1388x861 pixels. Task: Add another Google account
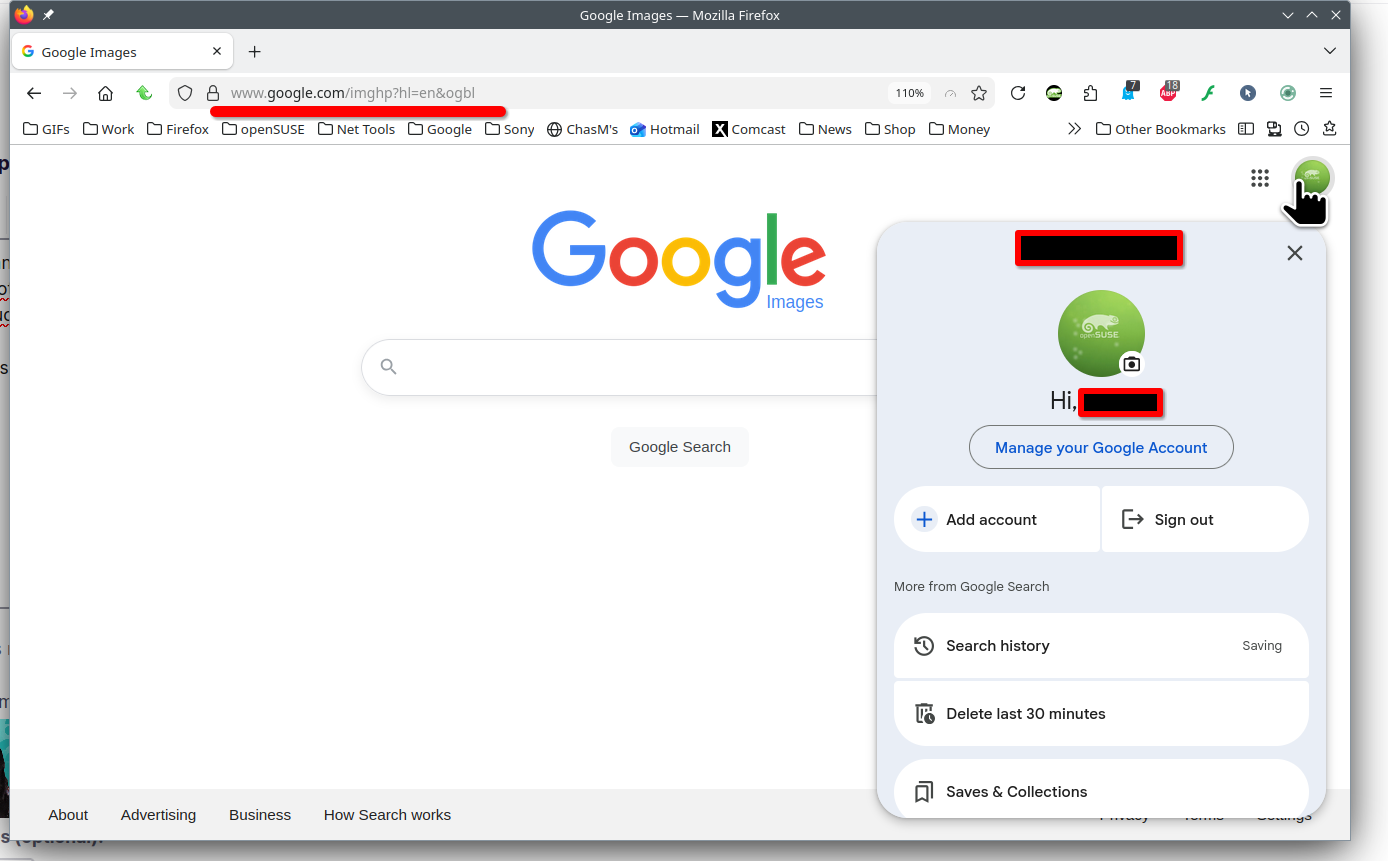click(997, 519)
